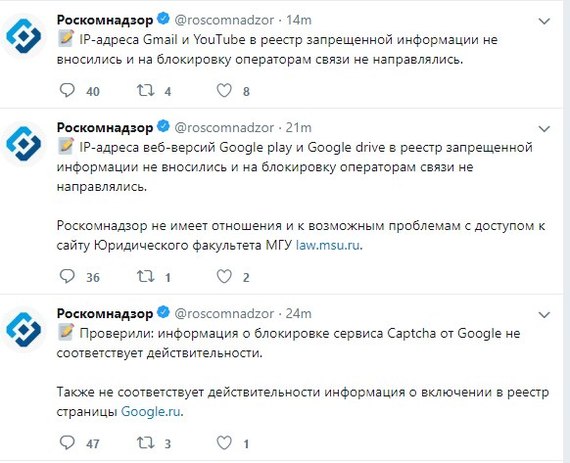The height and width of the screenshot is (463, 570).
Task: Like the tweet mentioning Google.ru
Action: click(x=224, y=443)
